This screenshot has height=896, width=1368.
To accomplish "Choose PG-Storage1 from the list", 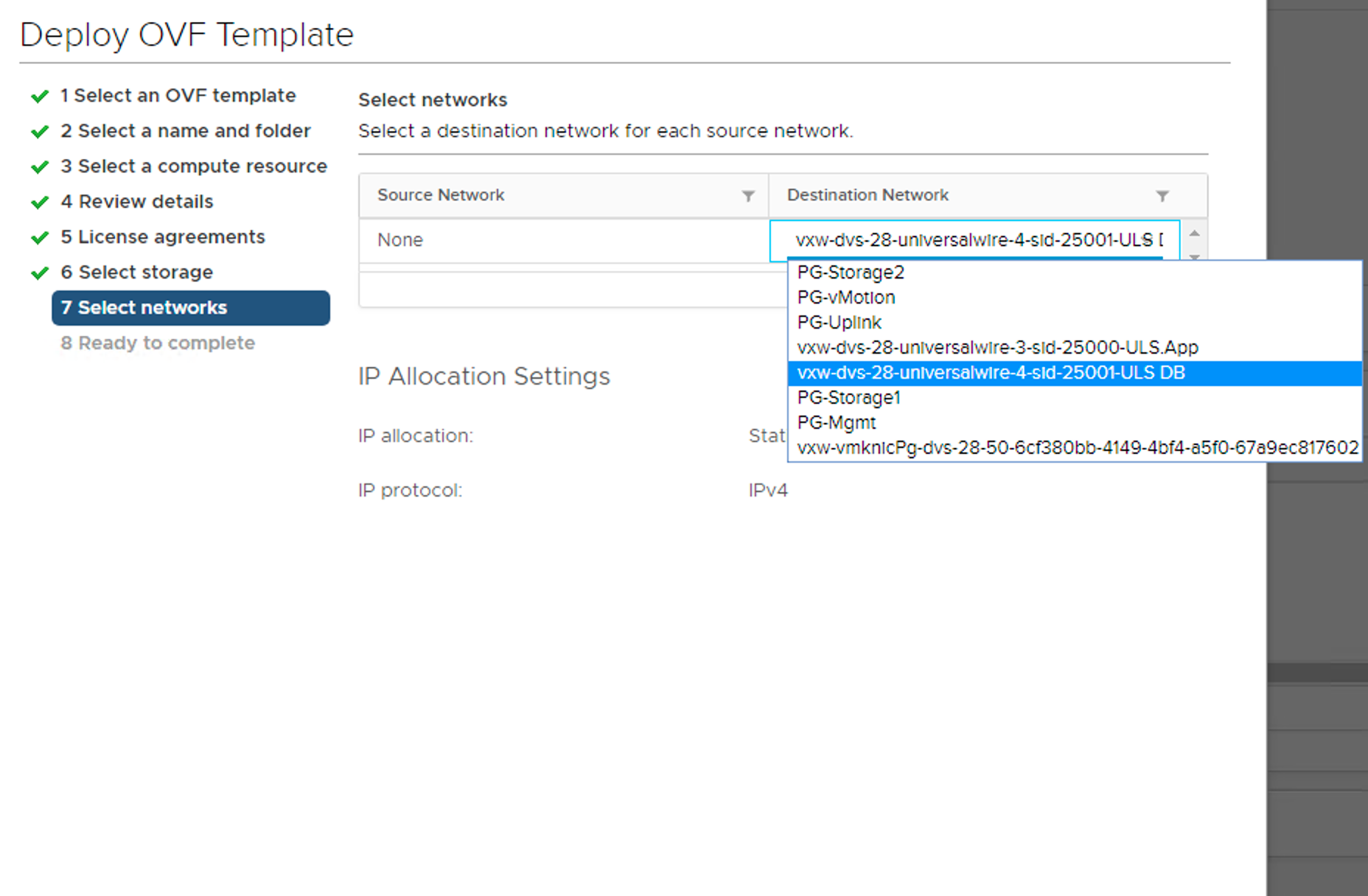I will point(848,398).
